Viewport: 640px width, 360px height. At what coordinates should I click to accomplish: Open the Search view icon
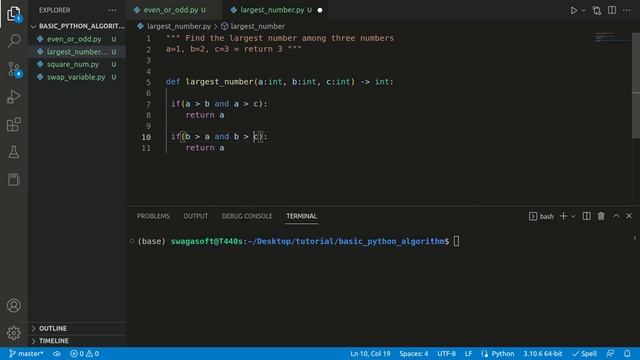[x=14, y=40]
